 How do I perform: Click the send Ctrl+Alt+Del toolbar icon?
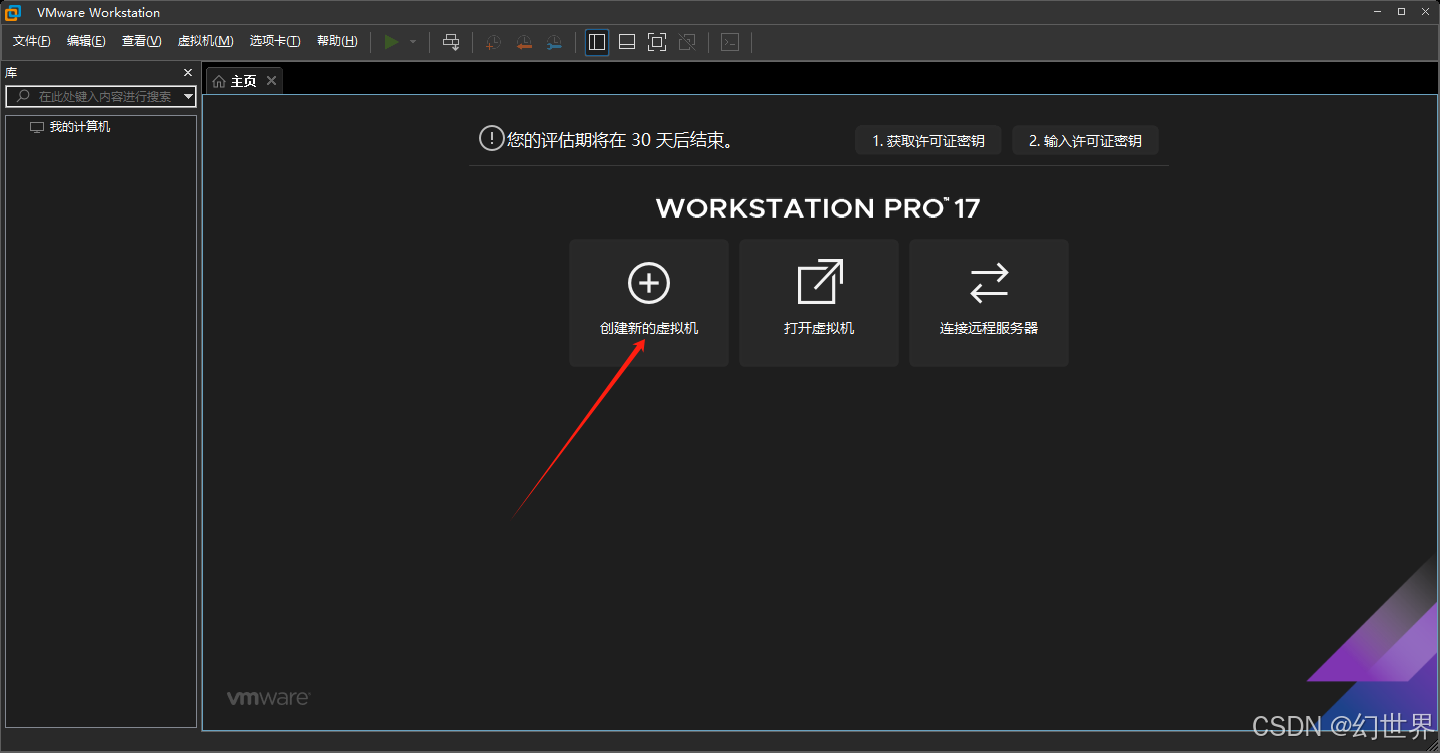pos(451,42)
